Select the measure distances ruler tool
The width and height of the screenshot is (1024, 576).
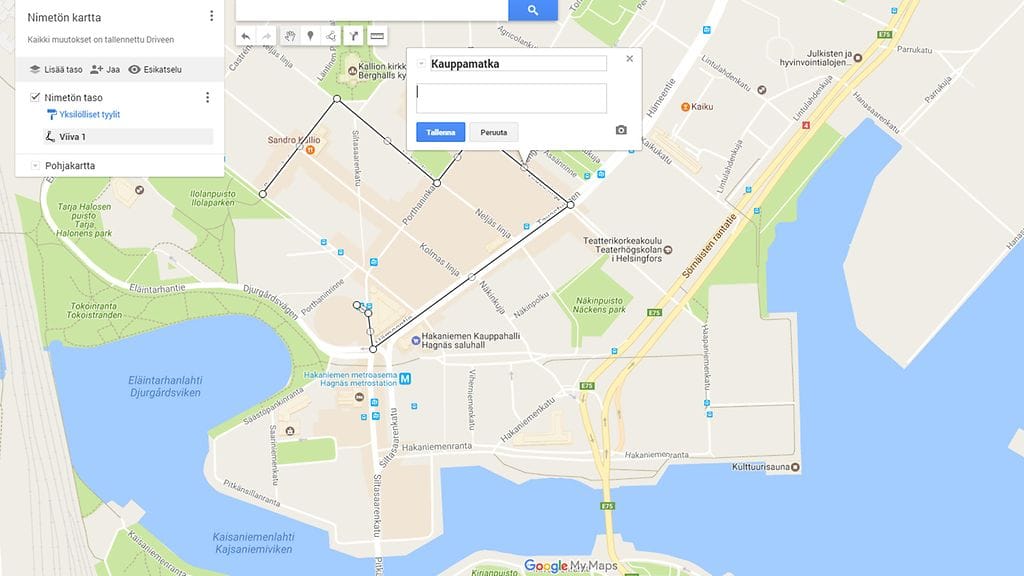377,37
